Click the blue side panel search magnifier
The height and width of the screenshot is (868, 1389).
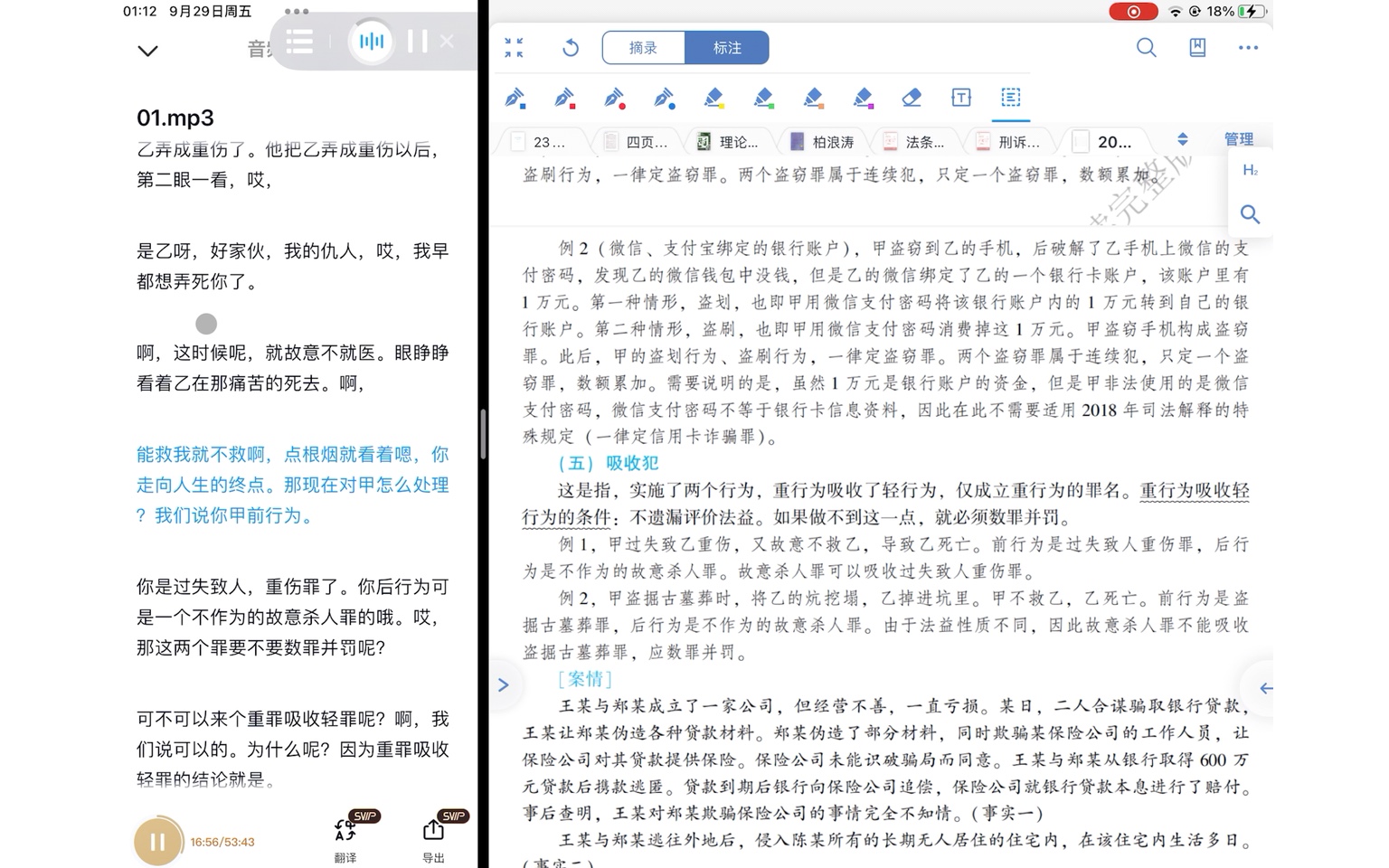[1251, 214]
